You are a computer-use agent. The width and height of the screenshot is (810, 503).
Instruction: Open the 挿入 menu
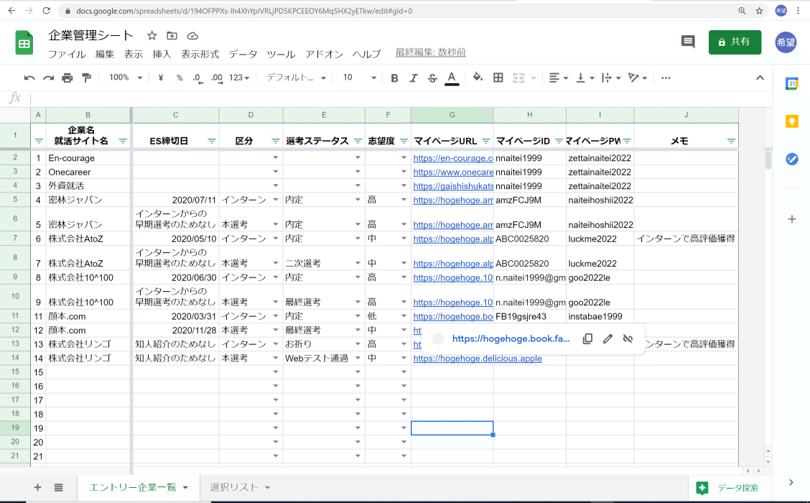tap(162, 54)
